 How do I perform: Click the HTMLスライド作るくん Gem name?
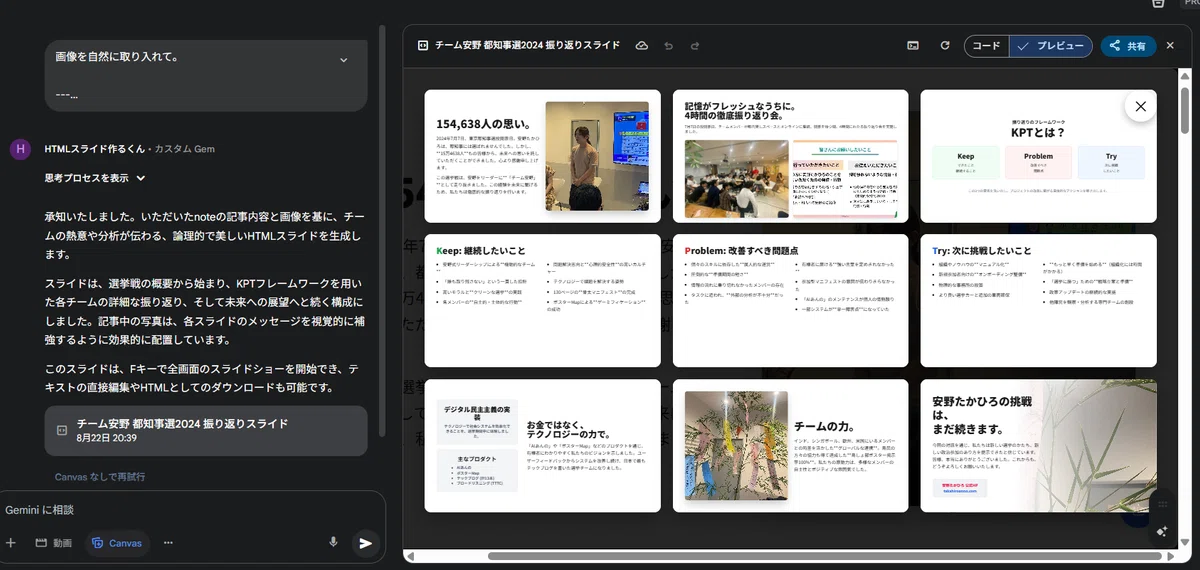click(x=95, y=149)
